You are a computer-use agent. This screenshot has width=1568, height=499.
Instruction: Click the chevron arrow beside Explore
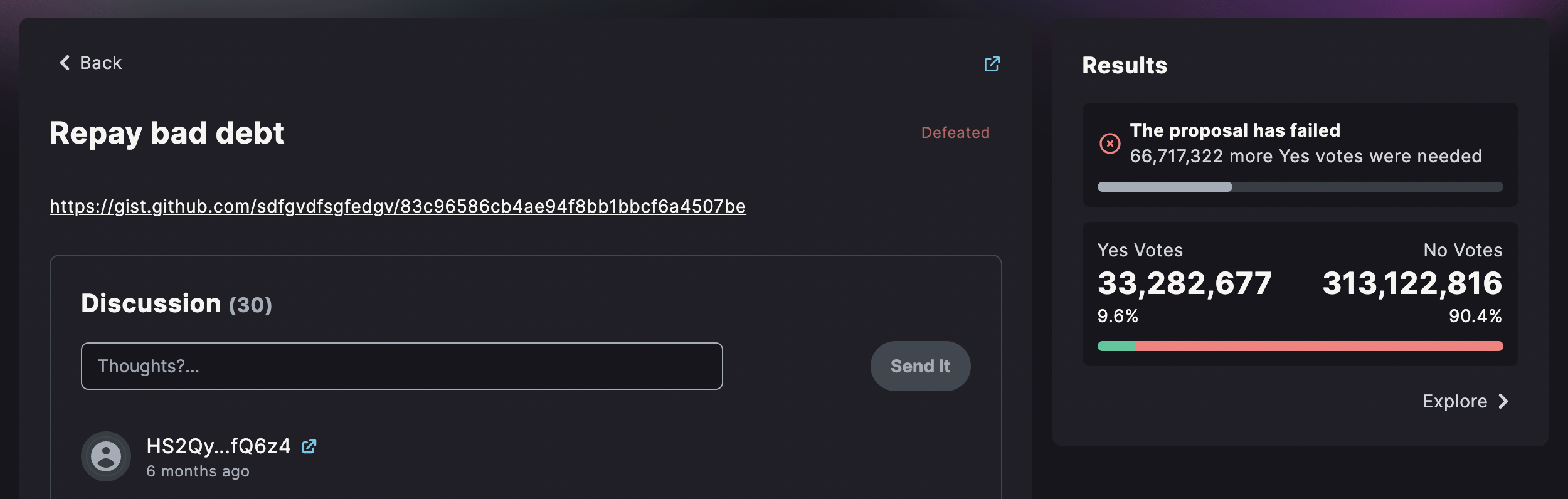(x=1503, y=401)
